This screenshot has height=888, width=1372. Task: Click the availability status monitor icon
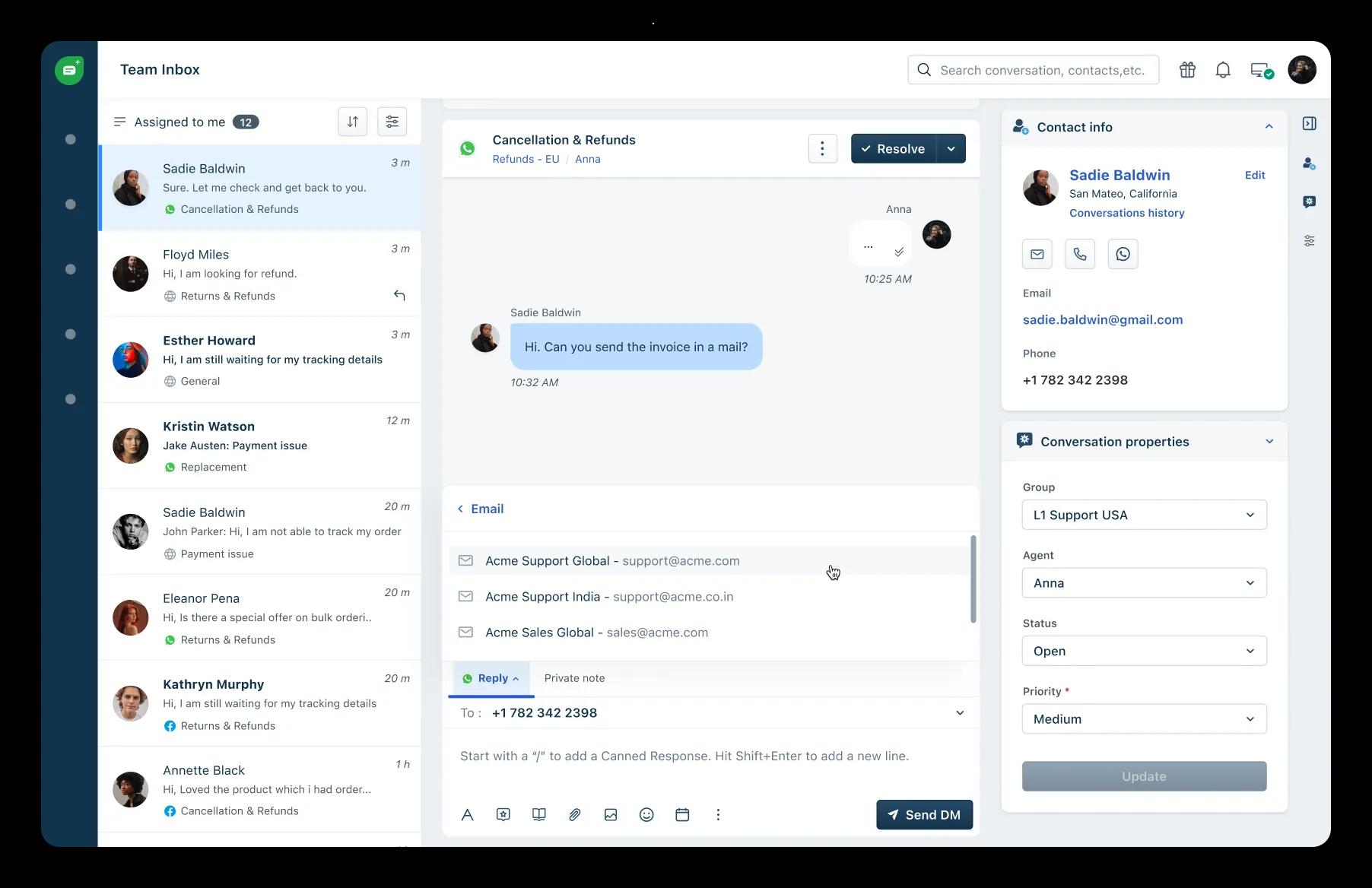(1262, 70)
